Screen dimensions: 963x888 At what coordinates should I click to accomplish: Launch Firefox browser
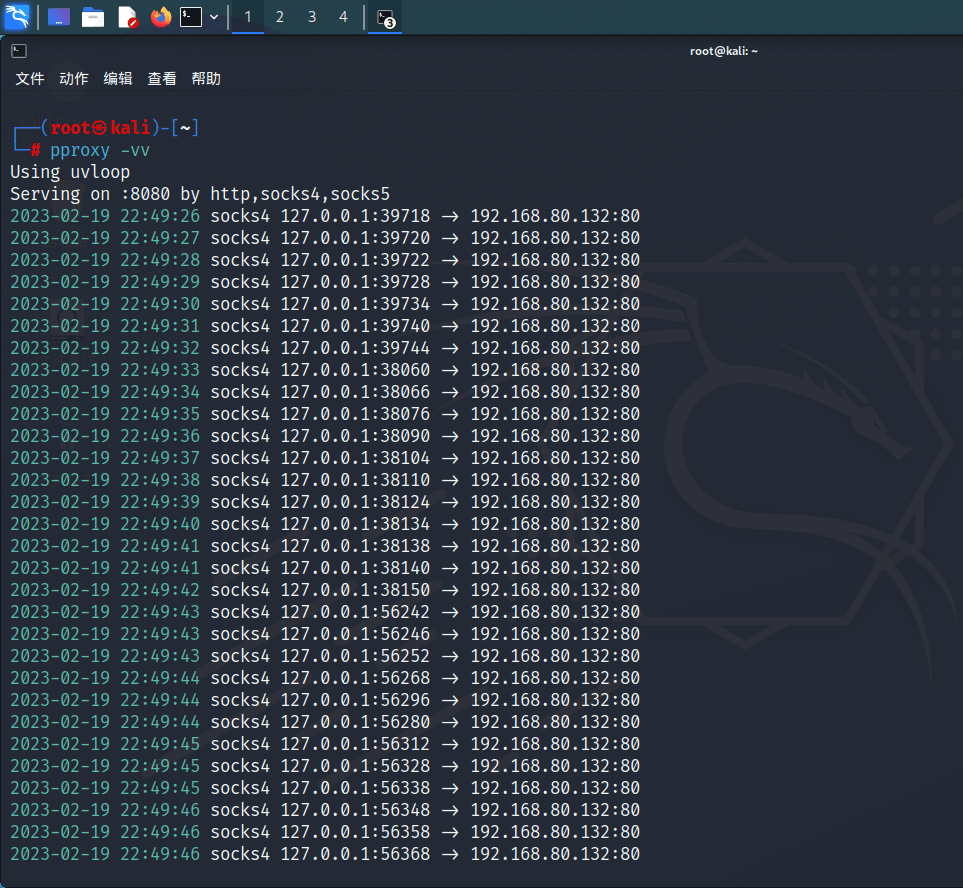point(160,17)
